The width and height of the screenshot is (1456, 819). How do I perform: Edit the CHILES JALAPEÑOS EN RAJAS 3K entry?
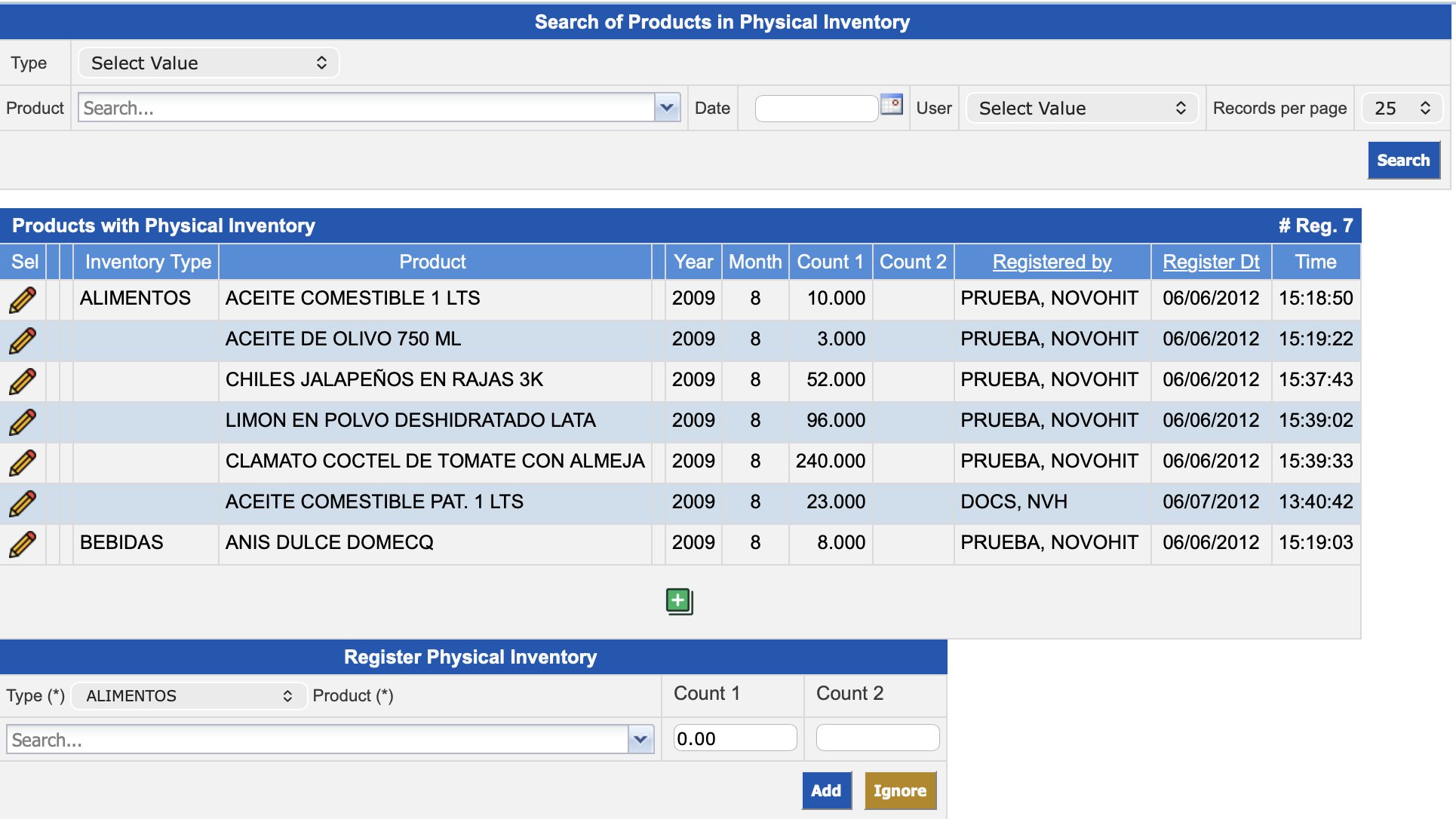pos(23,381)
